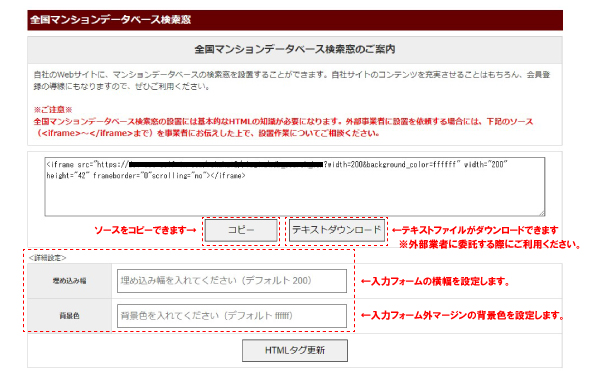Click the <詳細設定> section label

tap(47, 258)
